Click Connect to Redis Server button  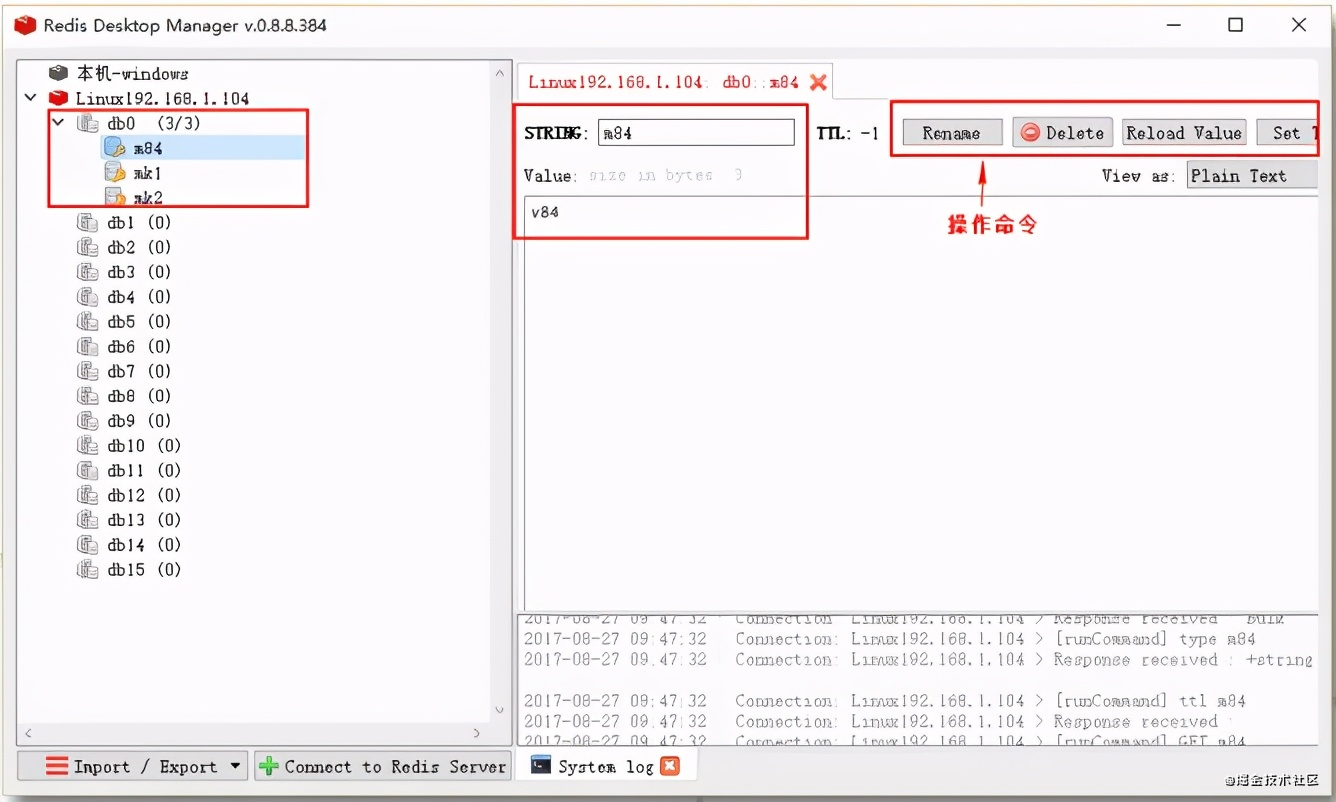coord(382,767)
